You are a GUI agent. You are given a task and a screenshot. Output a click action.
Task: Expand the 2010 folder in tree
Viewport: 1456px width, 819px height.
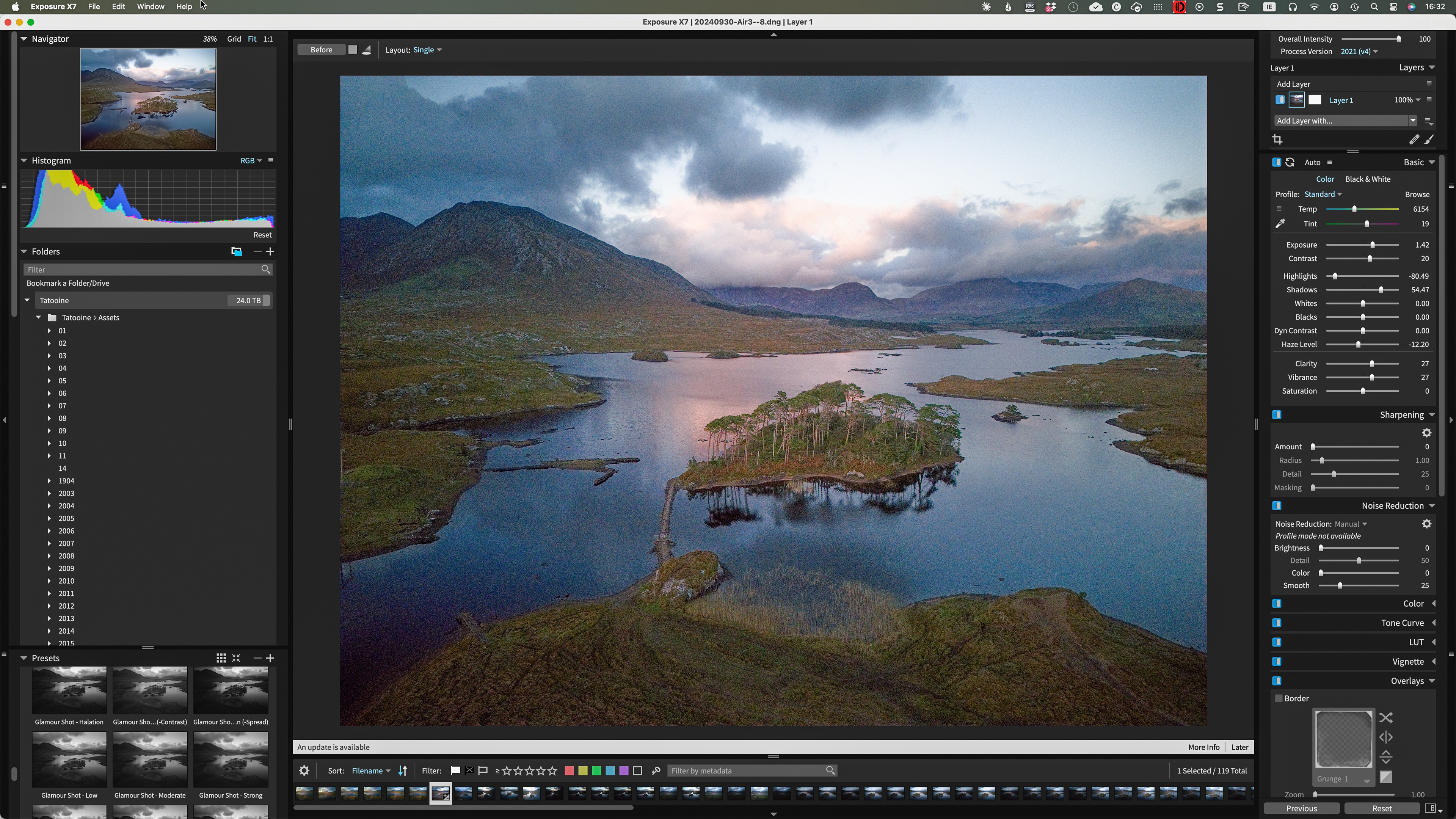point(49,581)
